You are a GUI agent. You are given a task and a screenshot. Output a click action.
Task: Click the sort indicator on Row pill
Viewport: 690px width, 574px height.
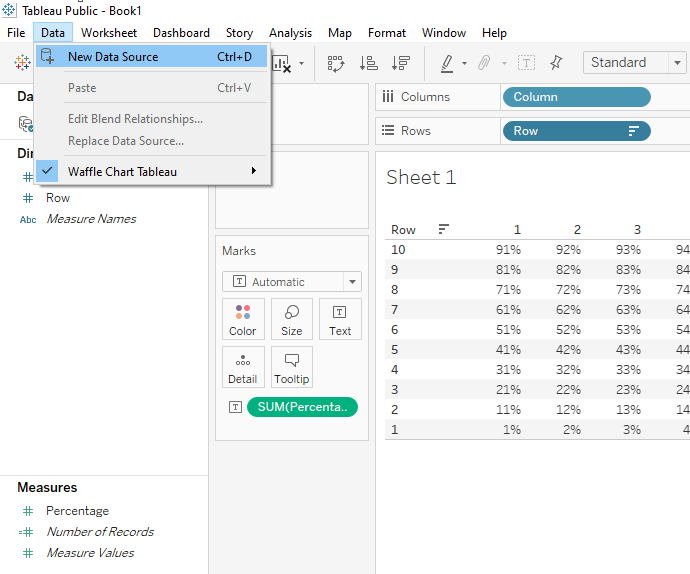click(633, 131)
